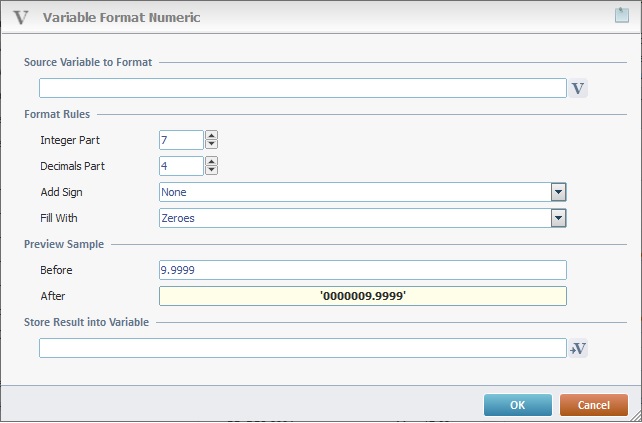The height and width of the screenshot is (423, 642).
Task: Expand the Add Sign dropdown arrow
Action: point(558,192)
